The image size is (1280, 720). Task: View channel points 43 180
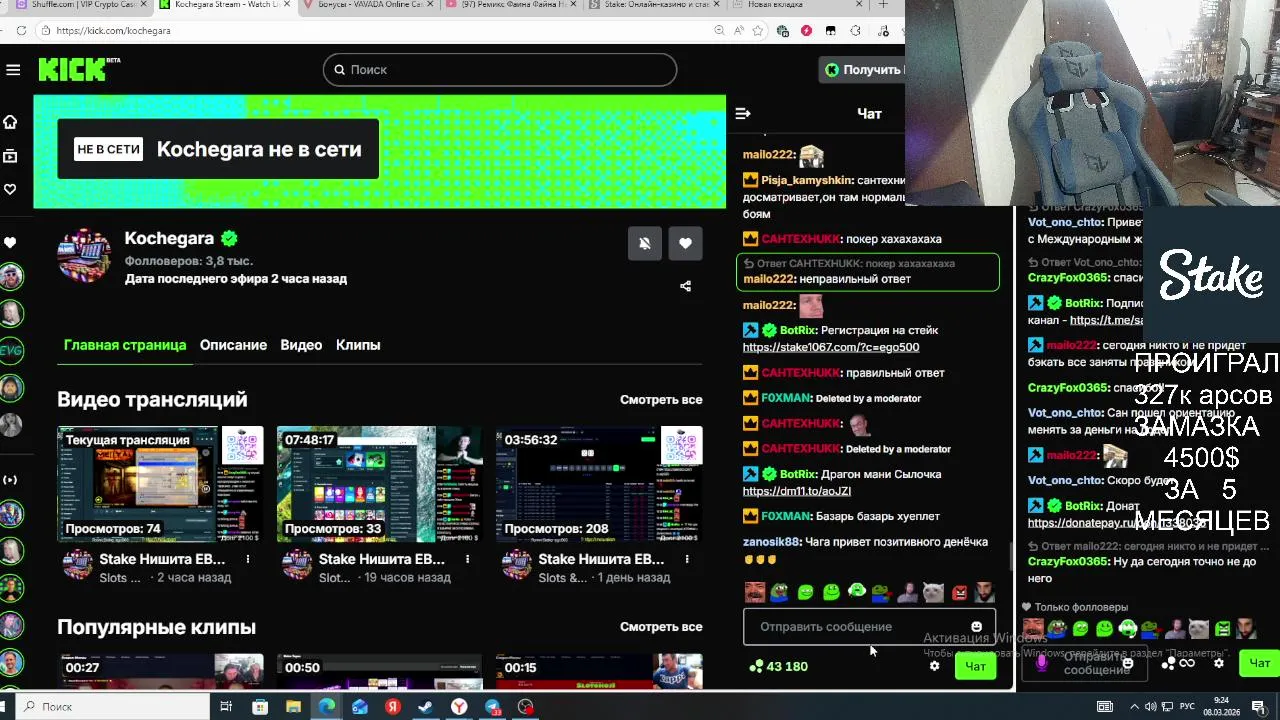(778, 666)
